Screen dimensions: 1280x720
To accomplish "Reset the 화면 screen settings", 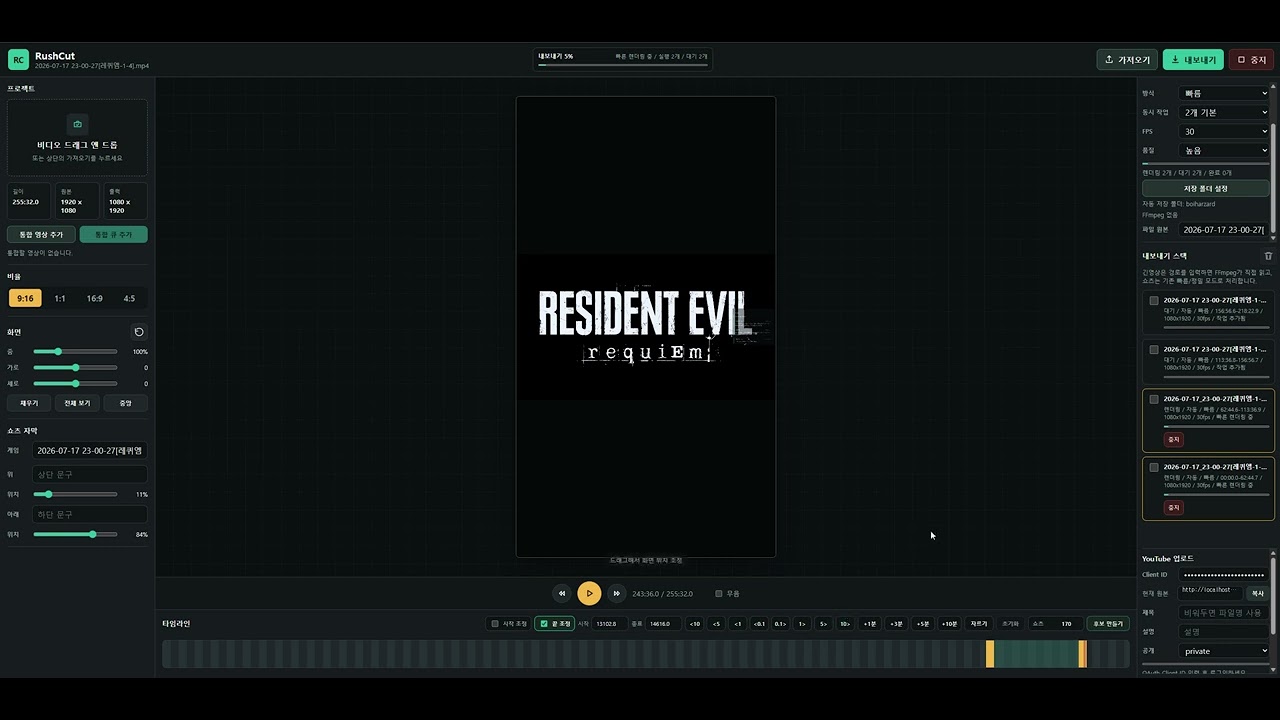I will coord(139,332).
